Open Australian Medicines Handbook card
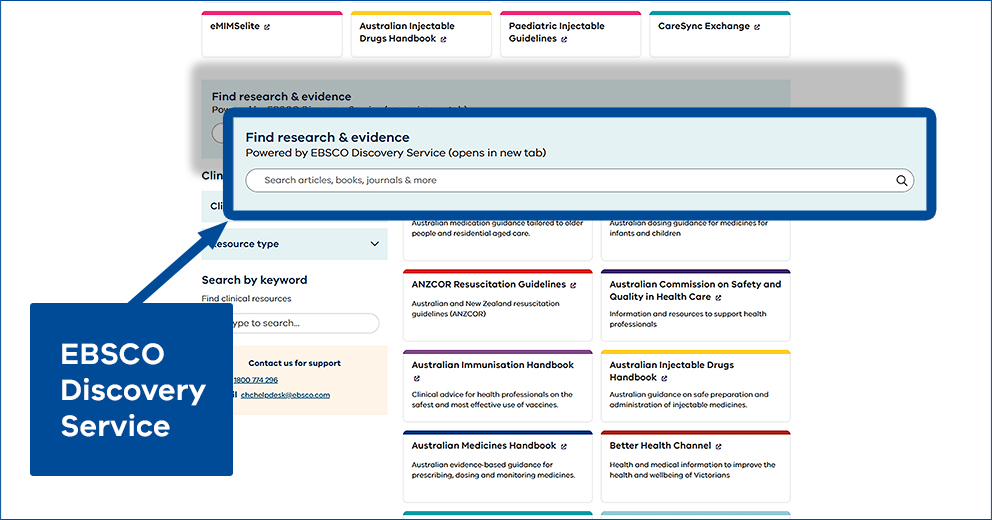992x520 pixels. click(x=498, y=467)
